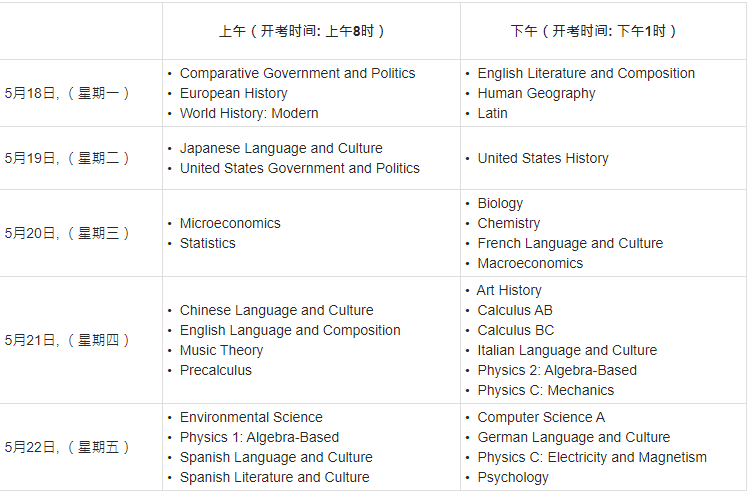
Task: Click the Macroeconomics exam entry
Action: pos(530,263)
